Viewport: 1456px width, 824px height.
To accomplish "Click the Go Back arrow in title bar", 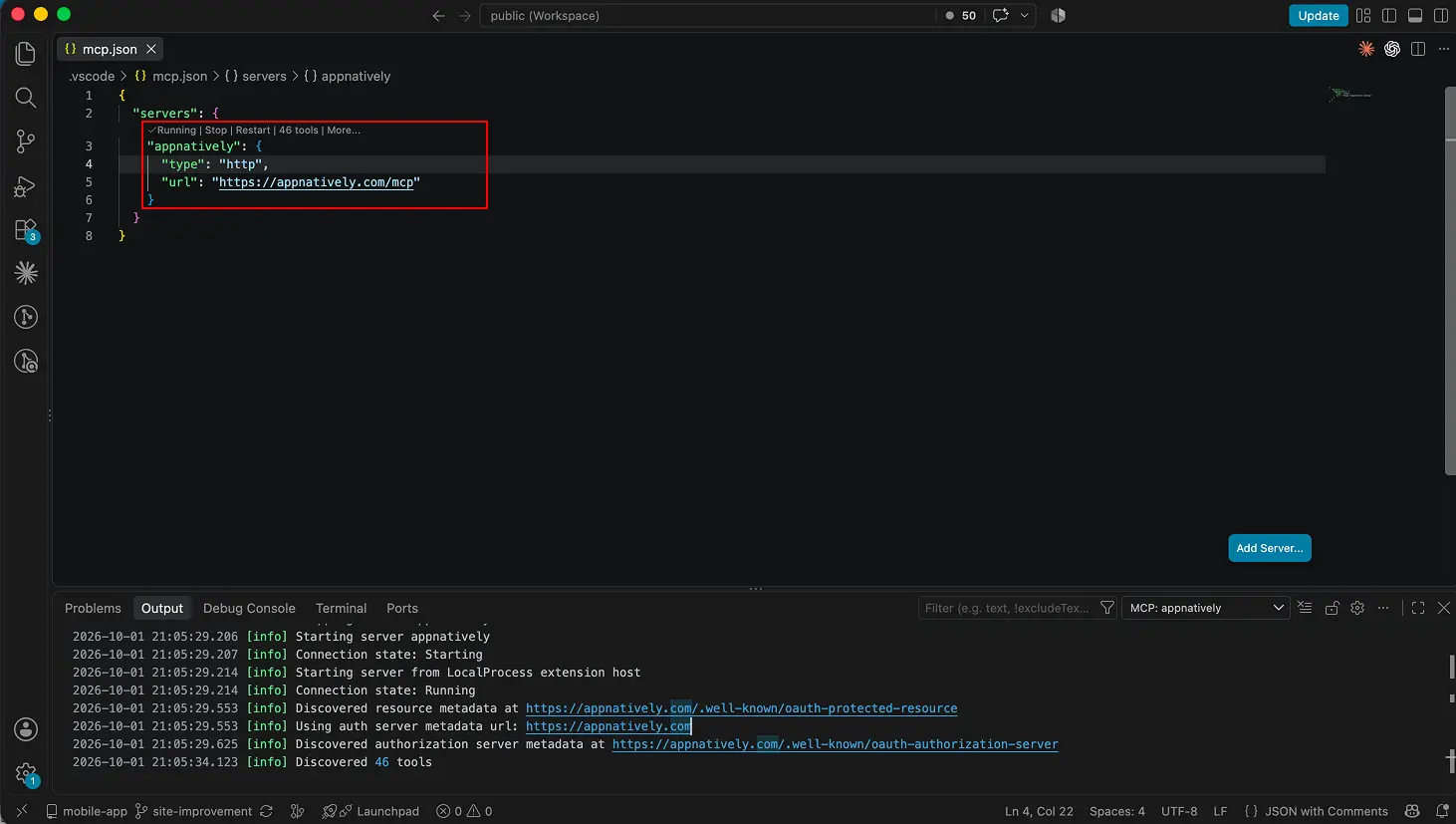I will 438,16.
